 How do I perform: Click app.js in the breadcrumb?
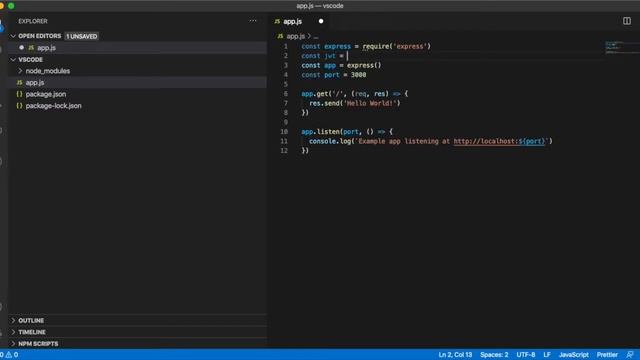pos(295,36)
